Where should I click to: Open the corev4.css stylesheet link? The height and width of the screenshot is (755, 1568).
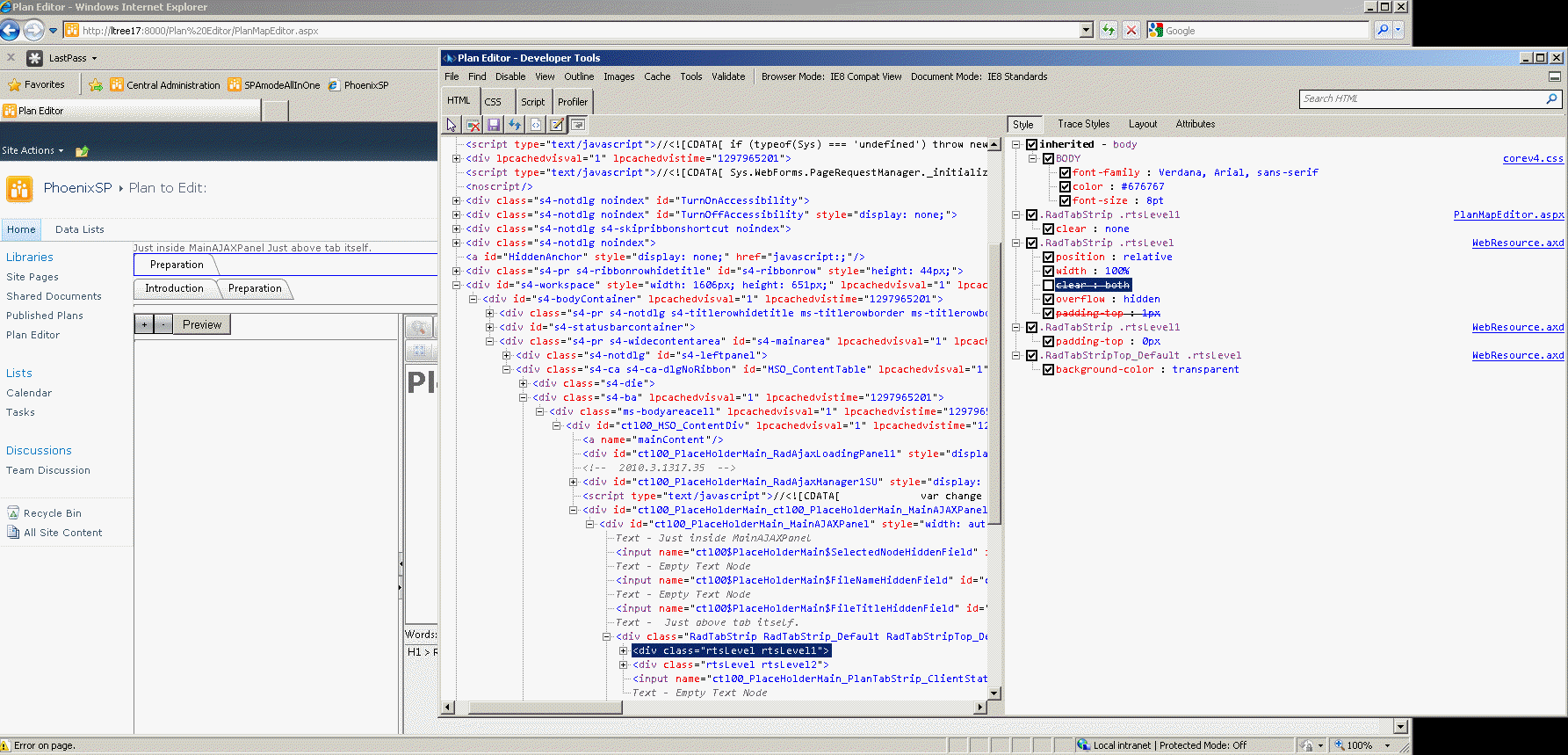tap(1533, 158)
